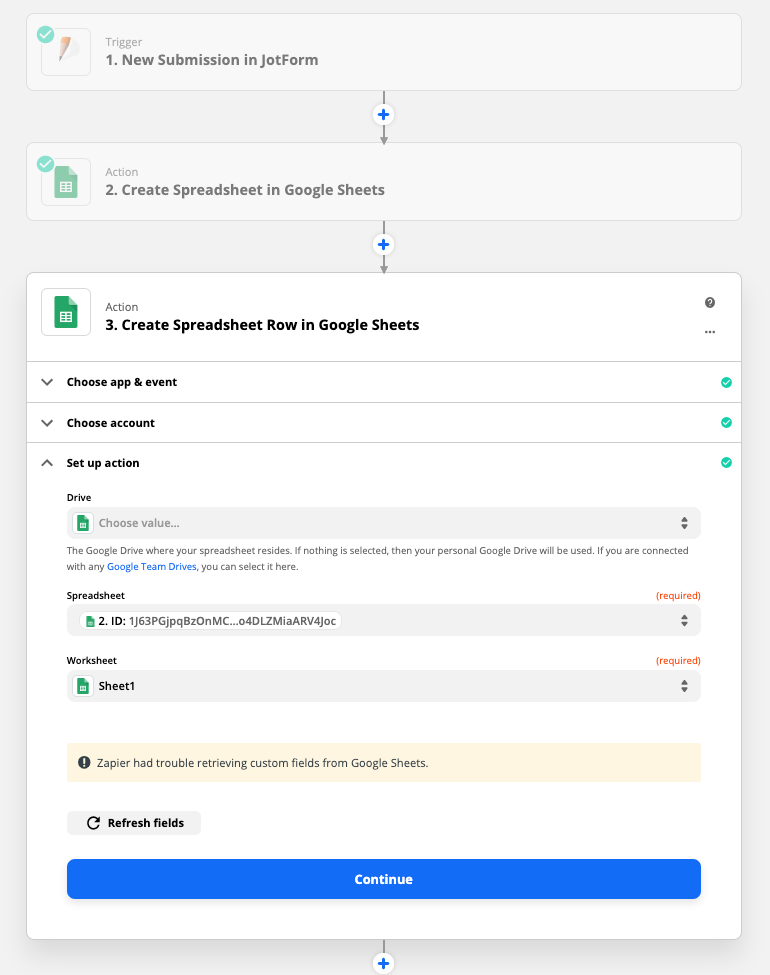
Task: Add step between trigger and step 2
Action: pyautogui.click(x=384, y=114)
